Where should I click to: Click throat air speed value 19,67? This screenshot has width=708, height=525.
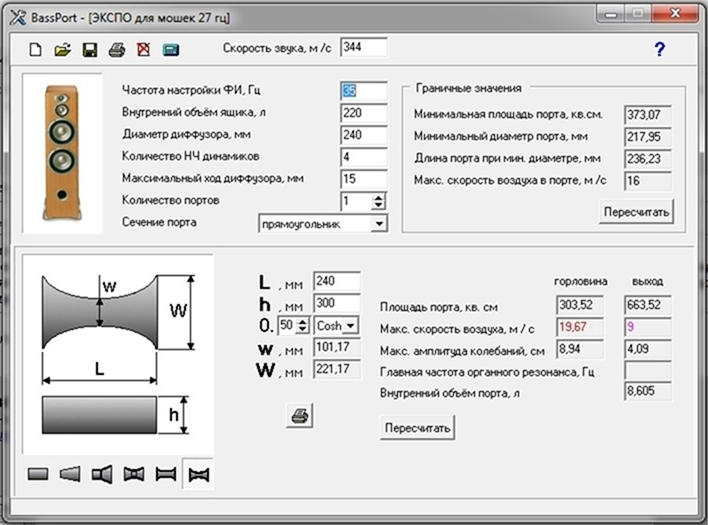(x=580, y=327)
